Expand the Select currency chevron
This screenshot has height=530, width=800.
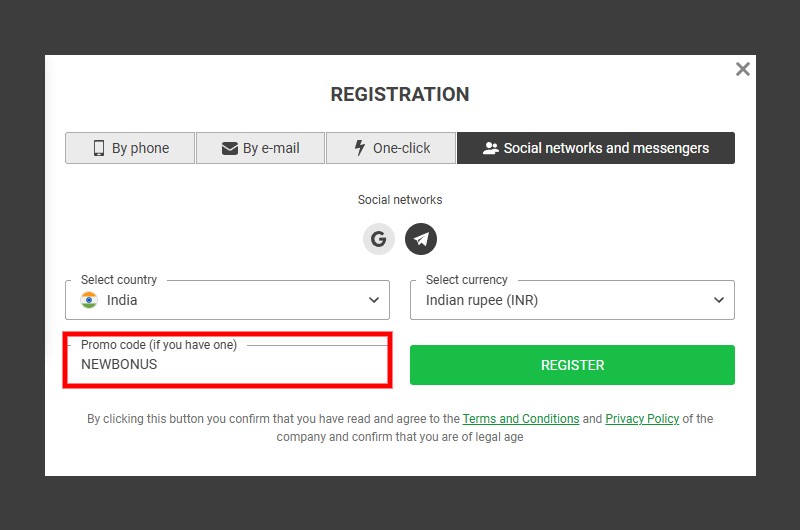click(718, 300)
